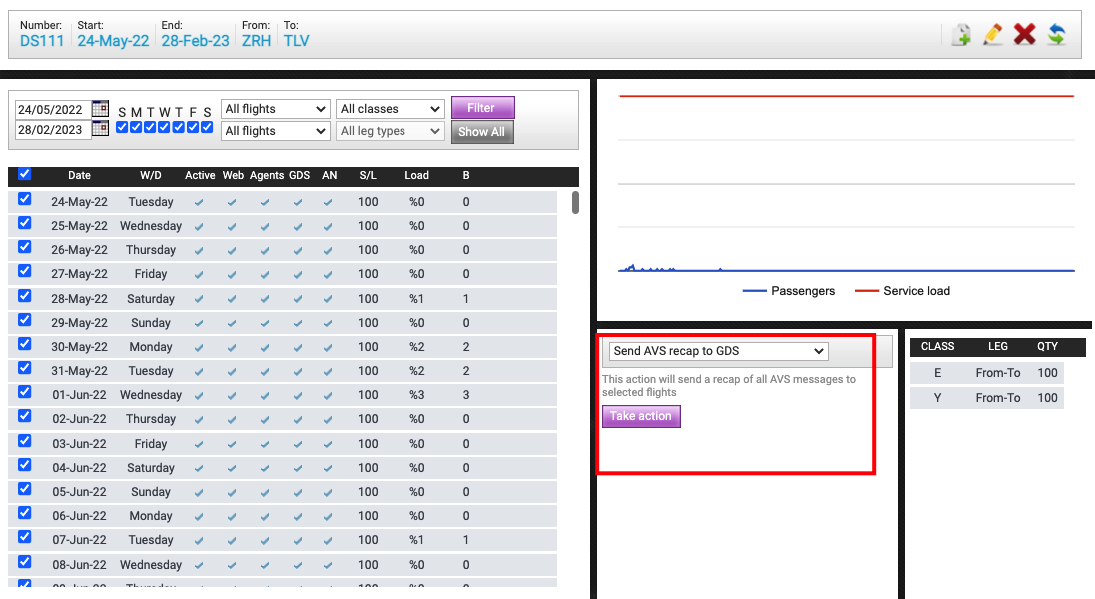Click the red X delete icon
This screenshot has height=599, width=1095.
coord(1024,34)
